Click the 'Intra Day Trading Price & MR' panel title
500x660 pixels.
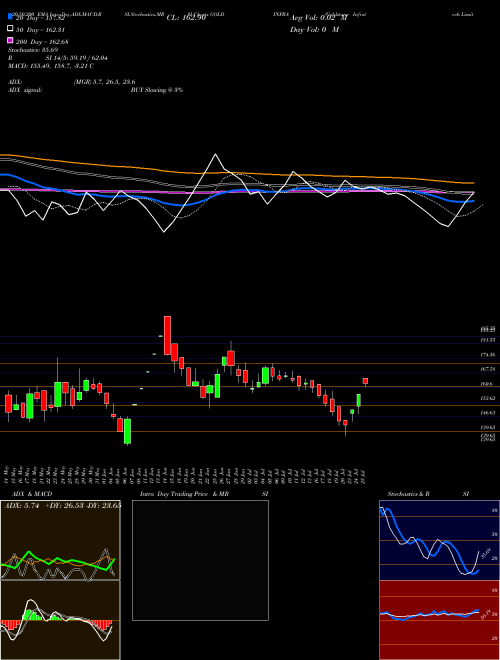[184, 494]
